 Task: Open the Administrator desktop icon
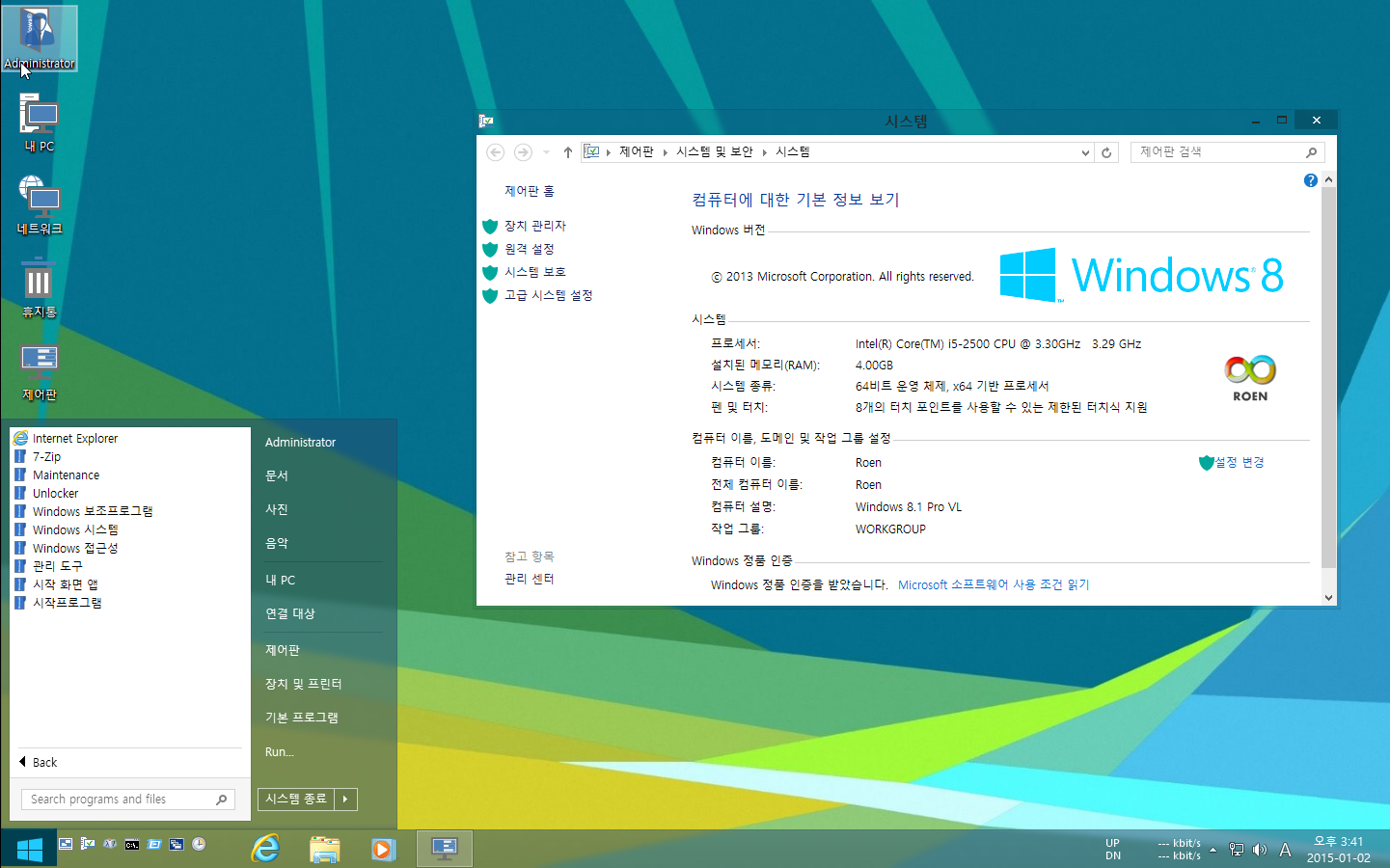(x=39, y=39)
